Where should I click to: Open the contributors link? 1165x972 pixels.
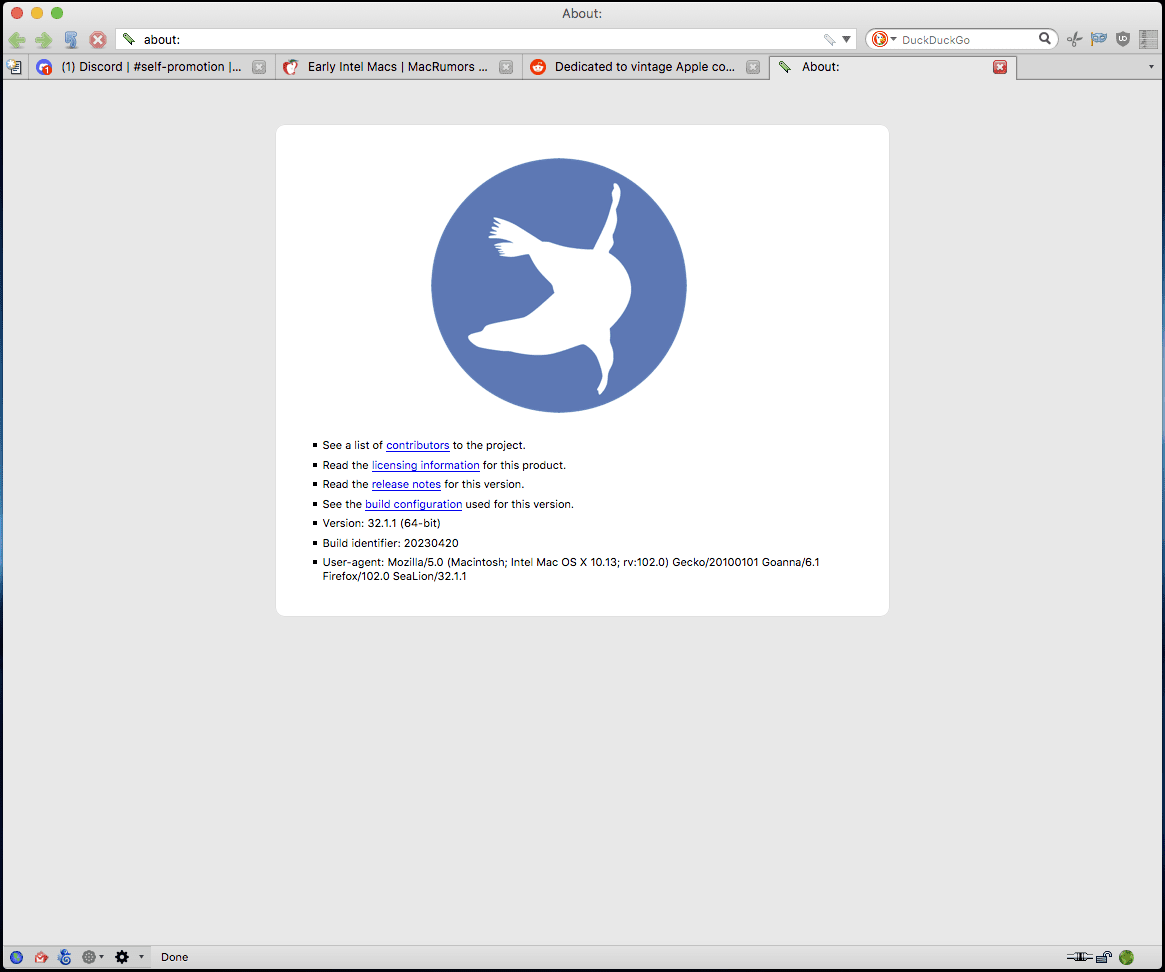point(418,446)
